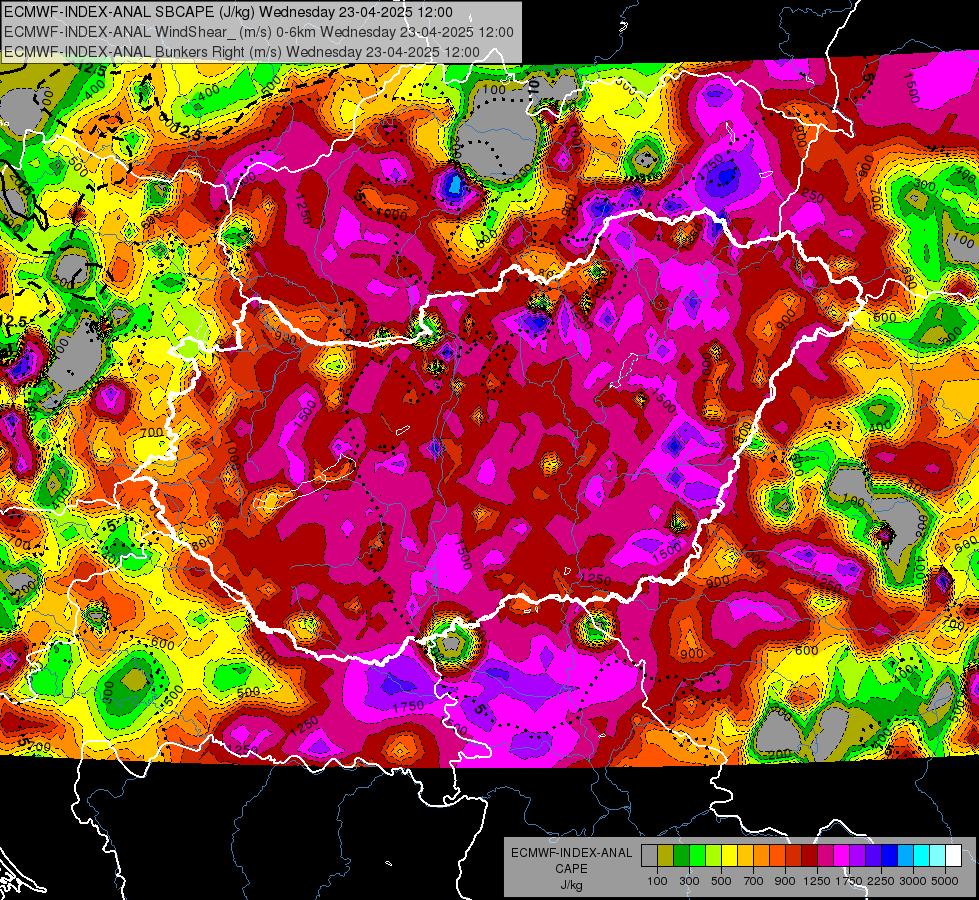Select the cyan legend swatch after 3000

click(x=922, y=855)
